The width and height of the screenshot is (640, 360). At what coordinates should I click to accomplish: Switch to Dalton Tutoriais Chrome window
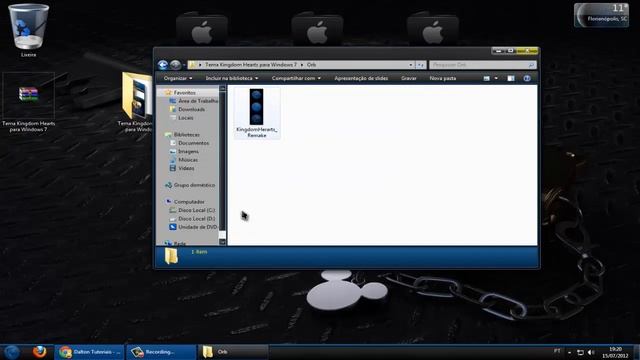[x=90, y=352]
